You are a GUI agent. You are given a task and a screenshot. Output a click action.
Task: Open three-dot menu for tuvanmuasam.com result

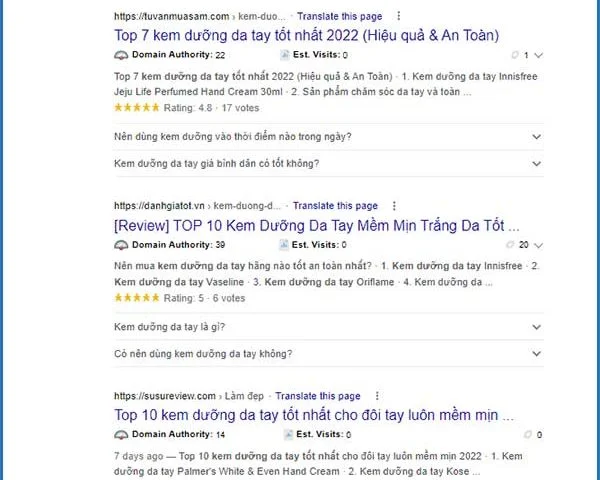pos(399,16)
